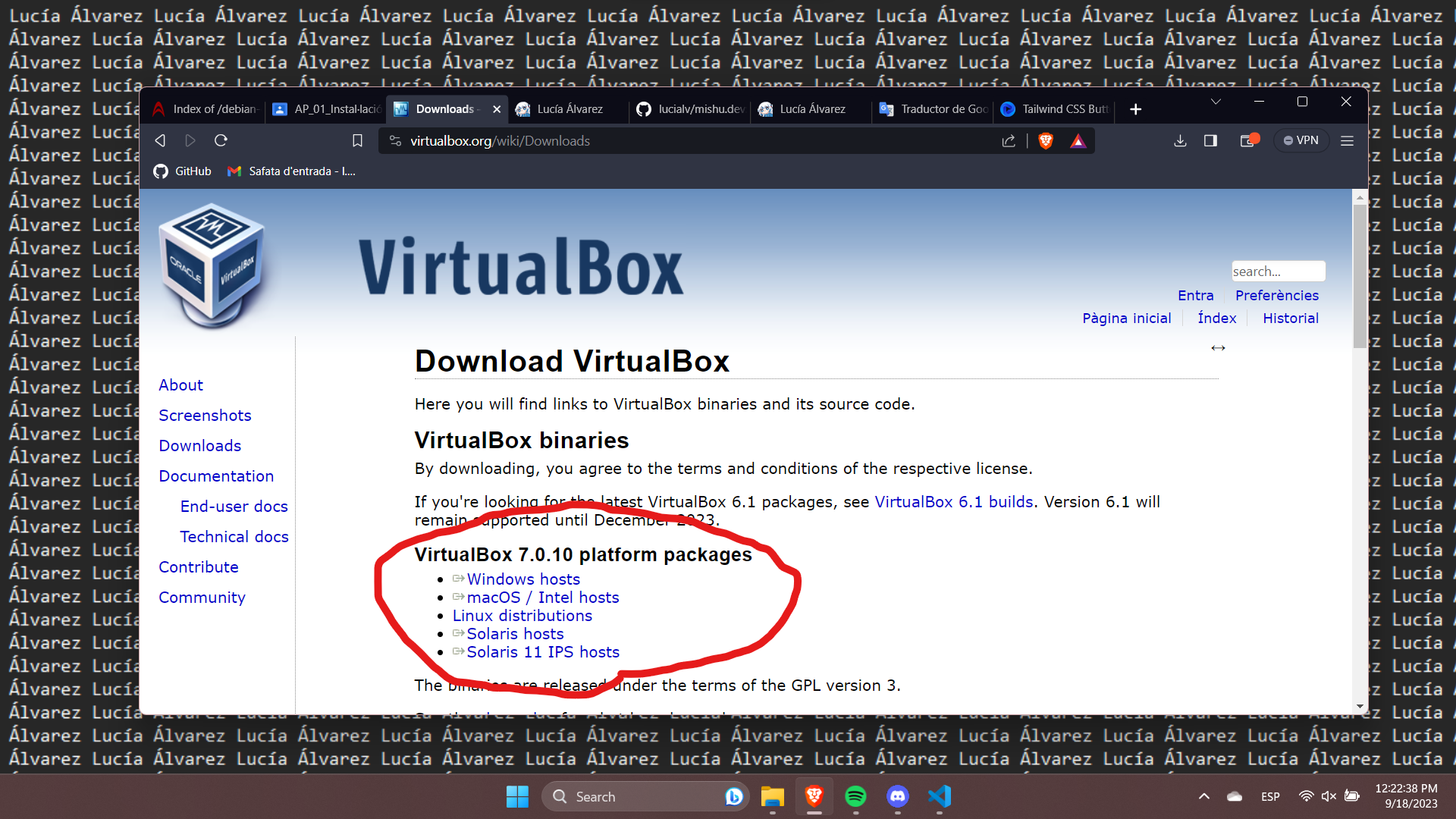Open the Brave hamburger menu

coord(1348,140)
